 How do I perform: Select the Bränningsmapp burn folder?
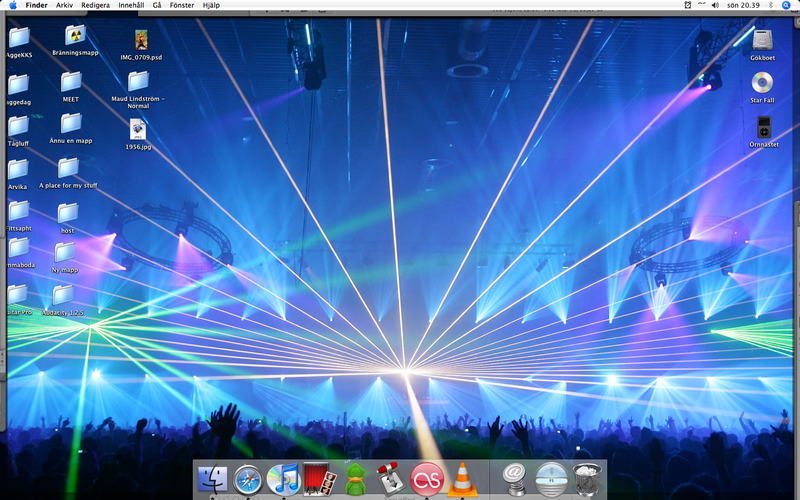[75, 37]
